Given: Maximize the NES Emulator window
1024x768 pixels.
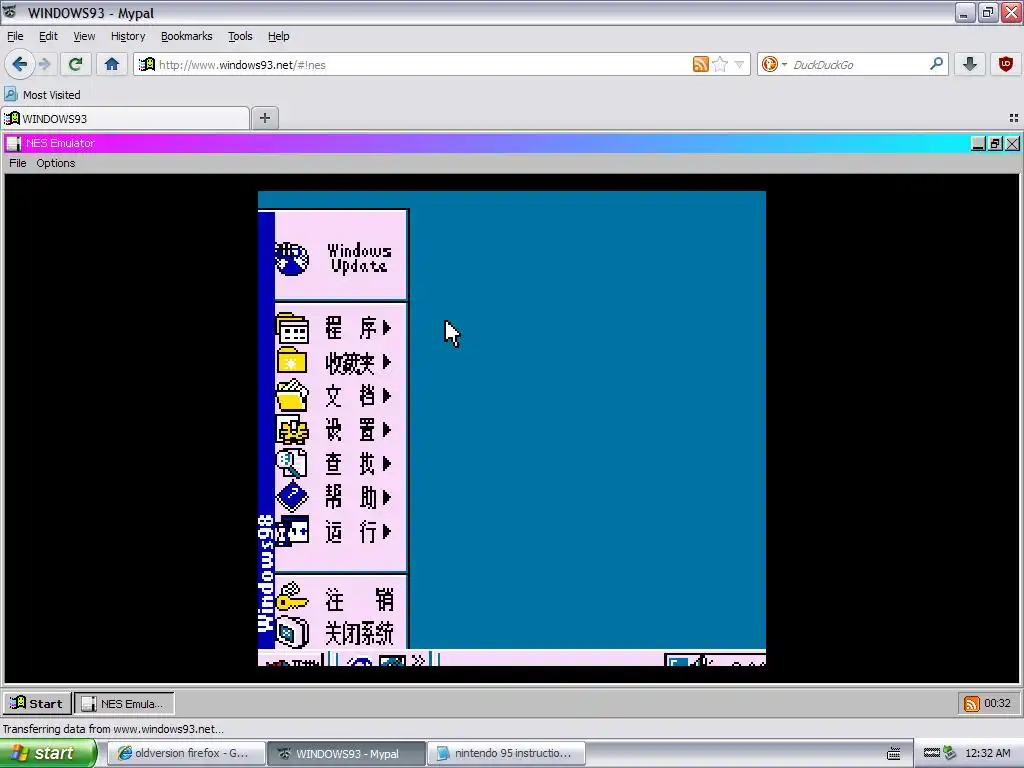Looking at the screenshot, I should point(995,144).
